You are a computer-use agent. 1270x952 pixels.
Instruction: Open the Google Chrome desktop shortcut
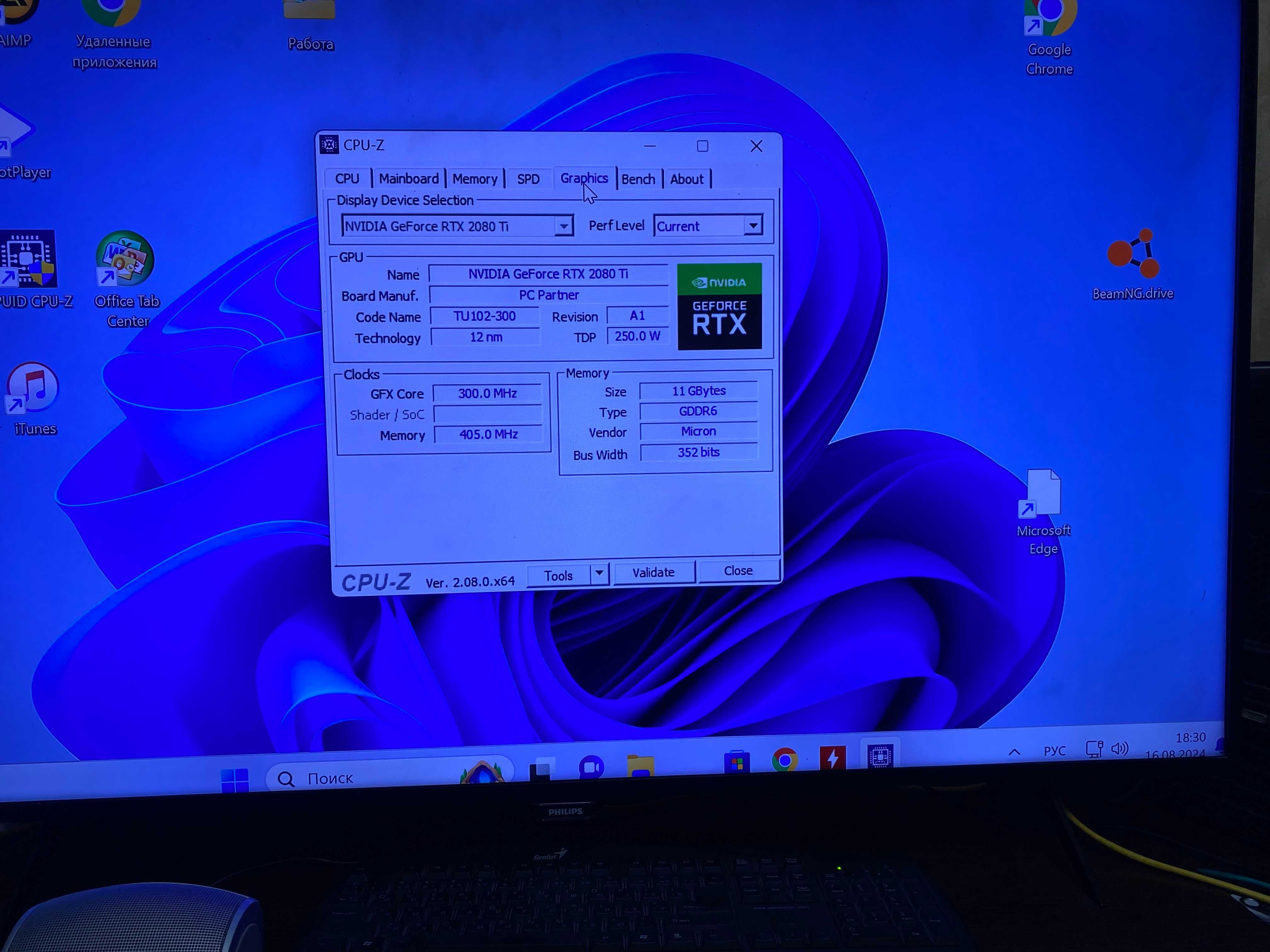pos(1050,38)
